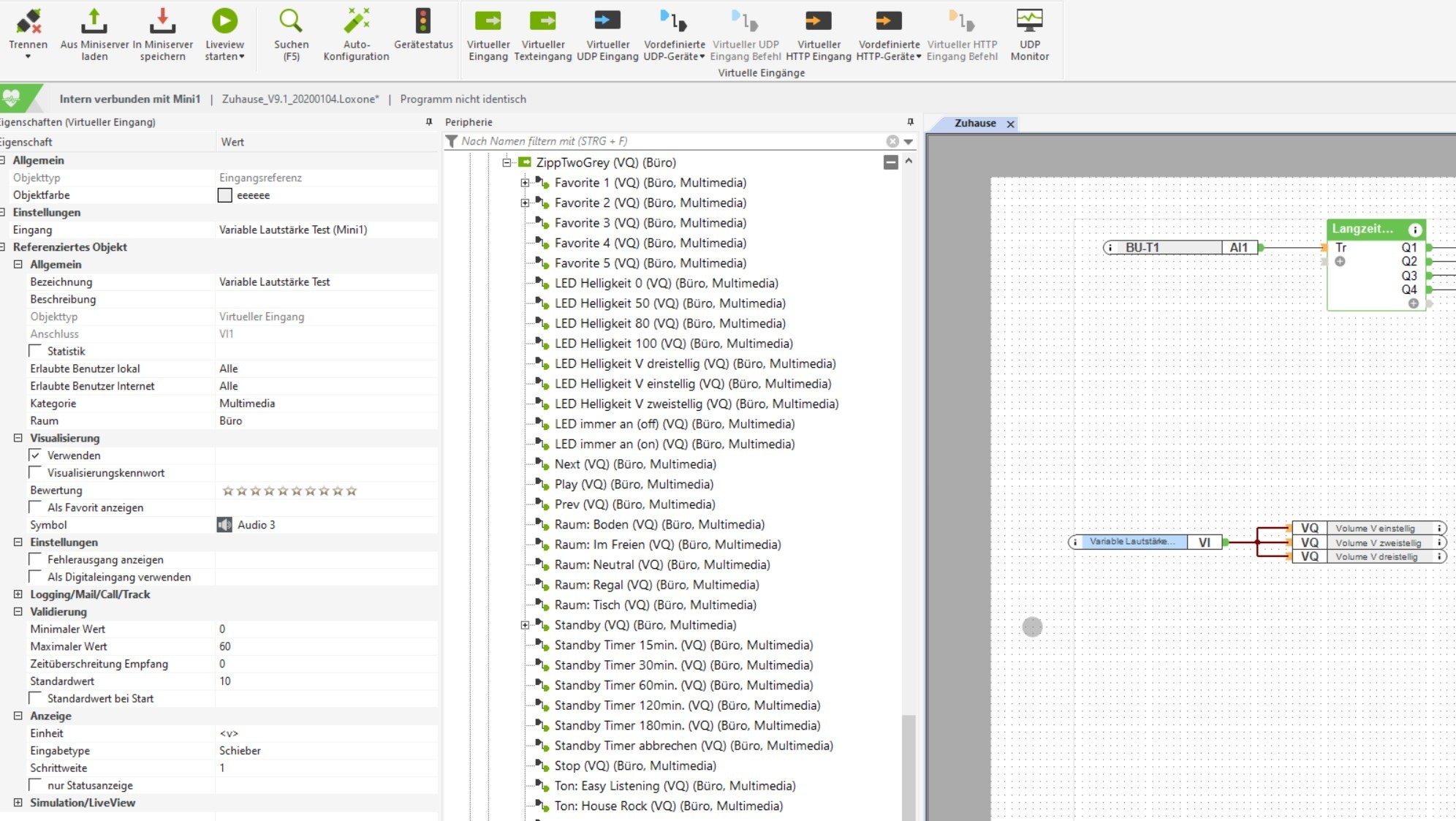Uncheck Verwenden under Visualisierung
This screenshot has width=1456, height=821.
[35, 455]
